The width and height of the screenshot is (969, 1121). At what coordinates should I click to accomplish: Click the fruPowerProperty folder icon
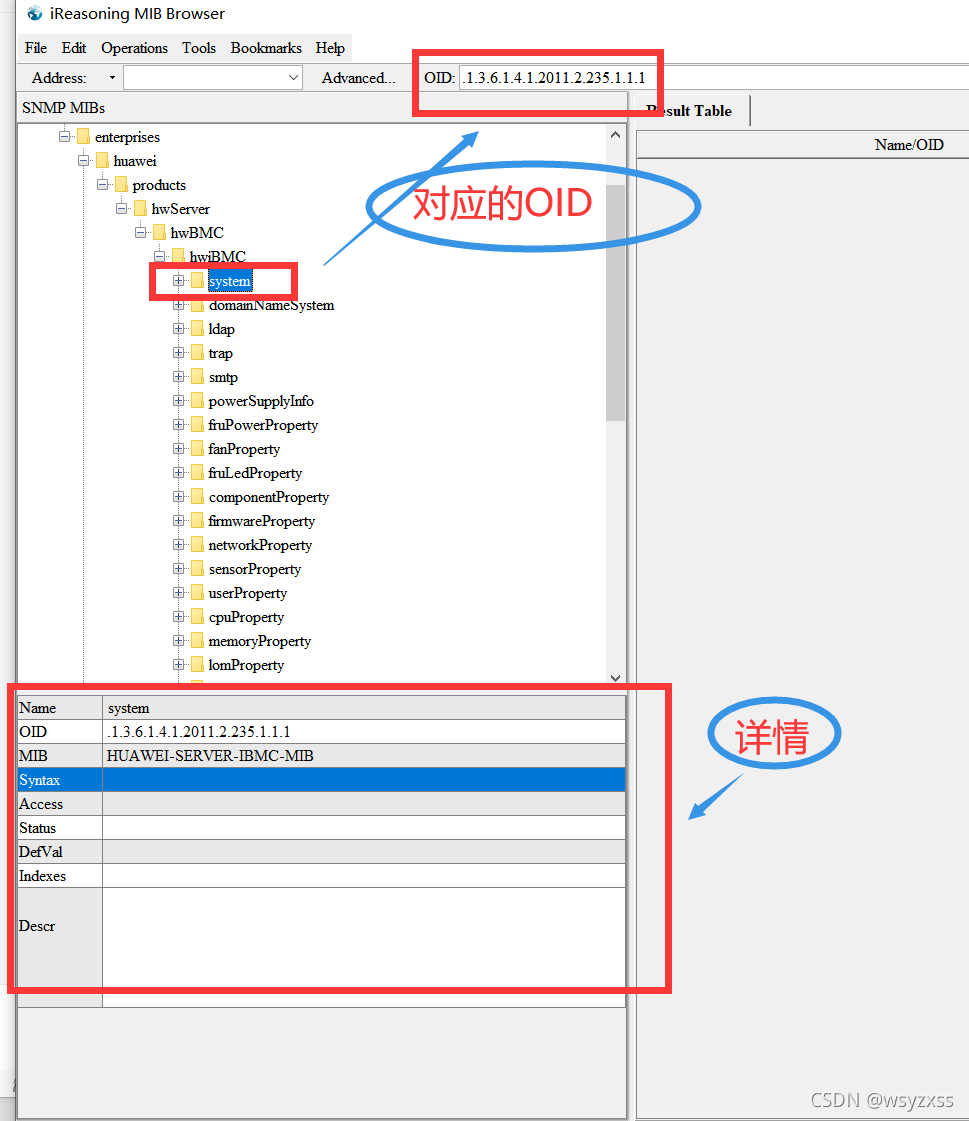(x=197, y=425)
